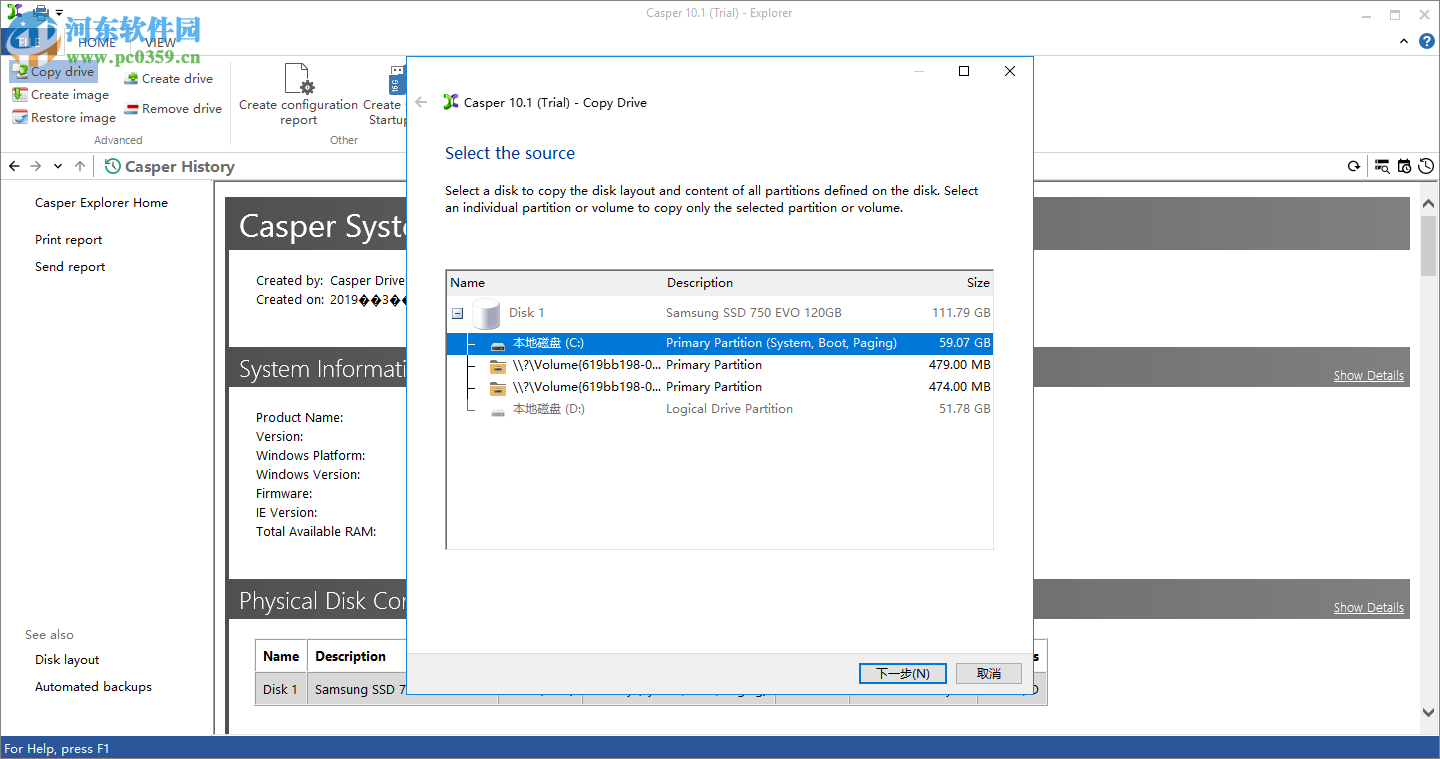Image resolution: width=1440 pixels, height=759 pixels.
Task: Open the scheduled calendar-clock icon
Action: coord(1405,167)
